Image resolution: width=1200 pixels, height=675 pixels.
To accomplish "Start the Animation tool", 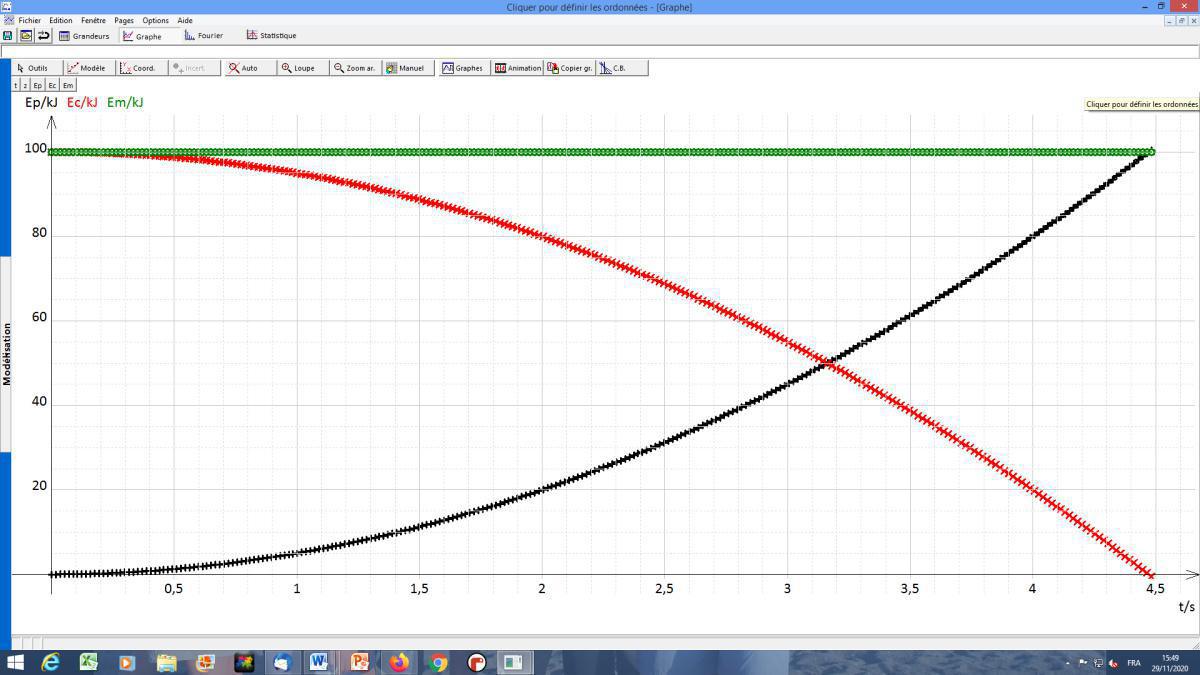I will click(518, 68).
